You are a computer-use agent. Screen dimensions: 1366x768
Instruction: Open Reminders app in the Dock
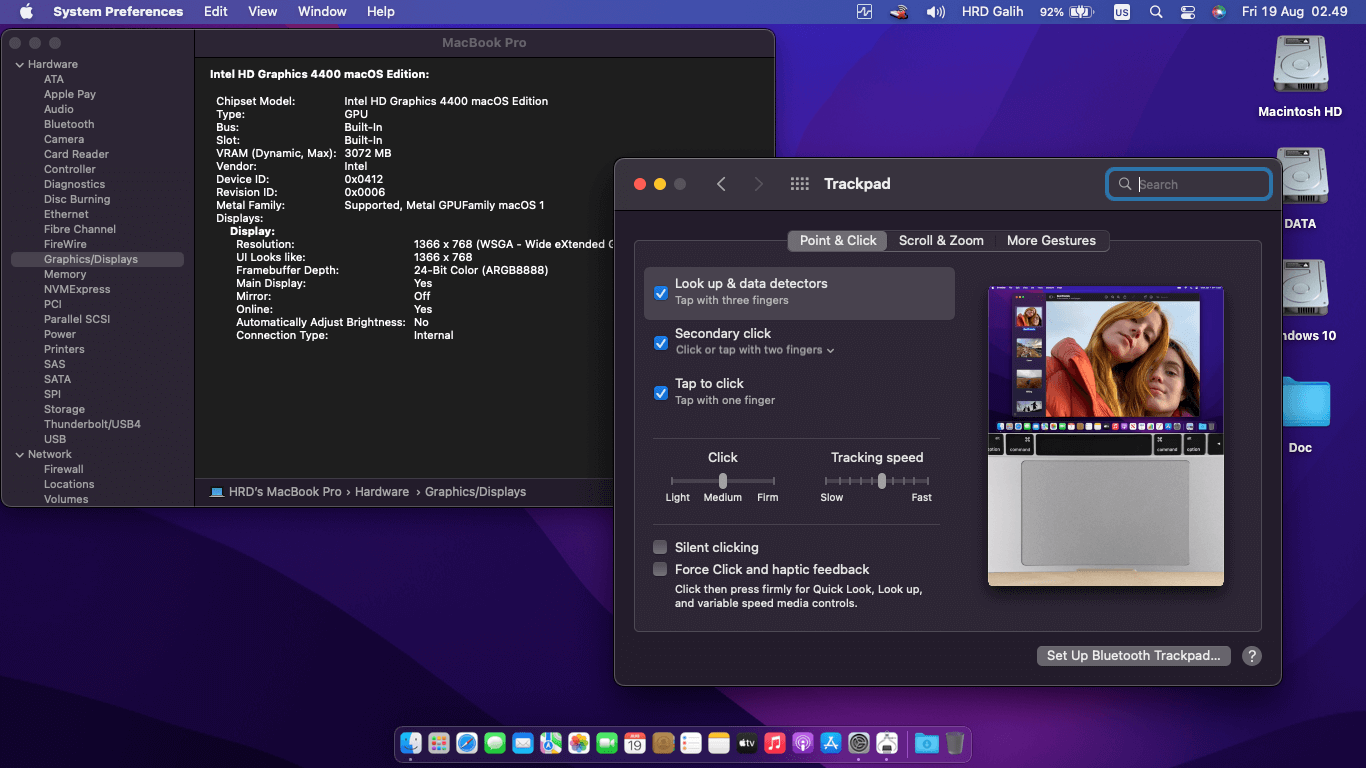691,743
